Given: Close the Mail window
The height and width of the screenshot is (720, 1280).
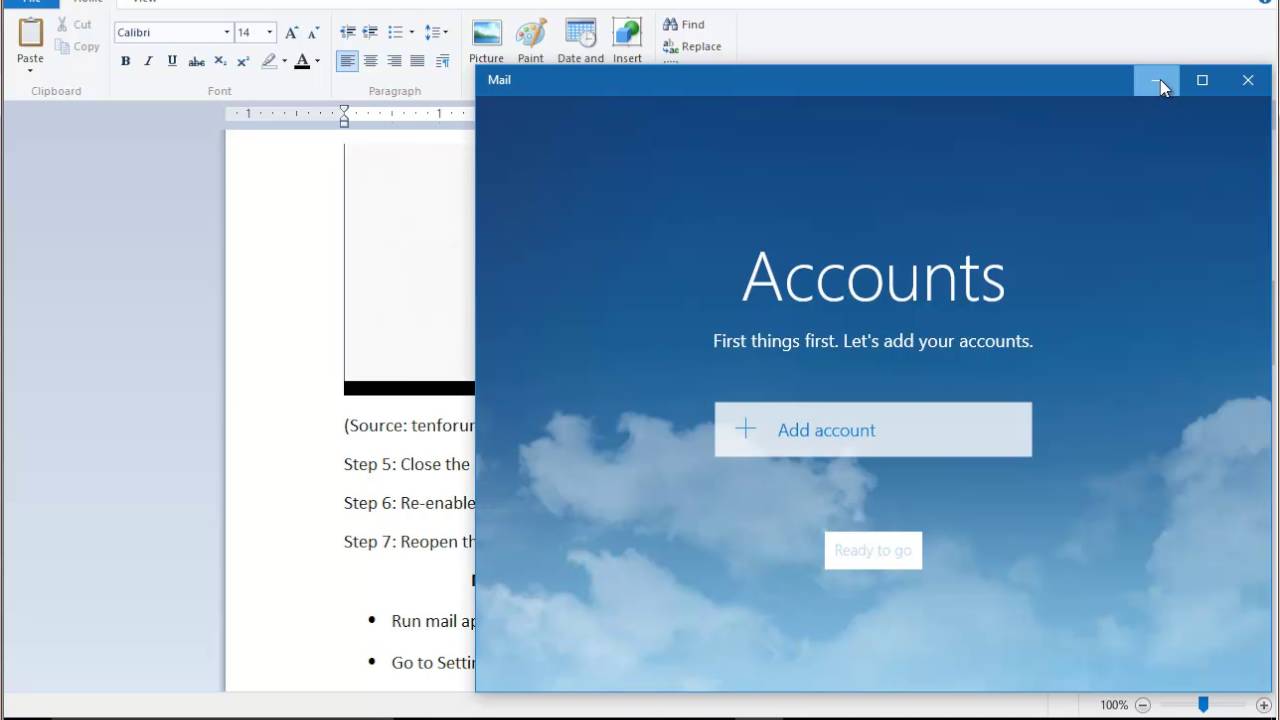Looking at the screenshot, I should coord(1248,81).
